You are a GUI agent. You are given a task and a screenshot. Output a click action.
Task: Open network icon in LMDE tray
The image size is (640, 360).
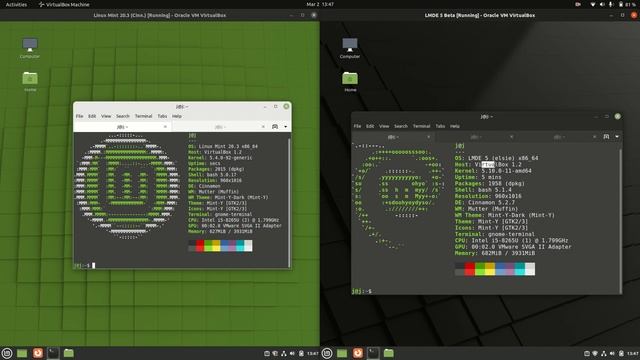604,353
